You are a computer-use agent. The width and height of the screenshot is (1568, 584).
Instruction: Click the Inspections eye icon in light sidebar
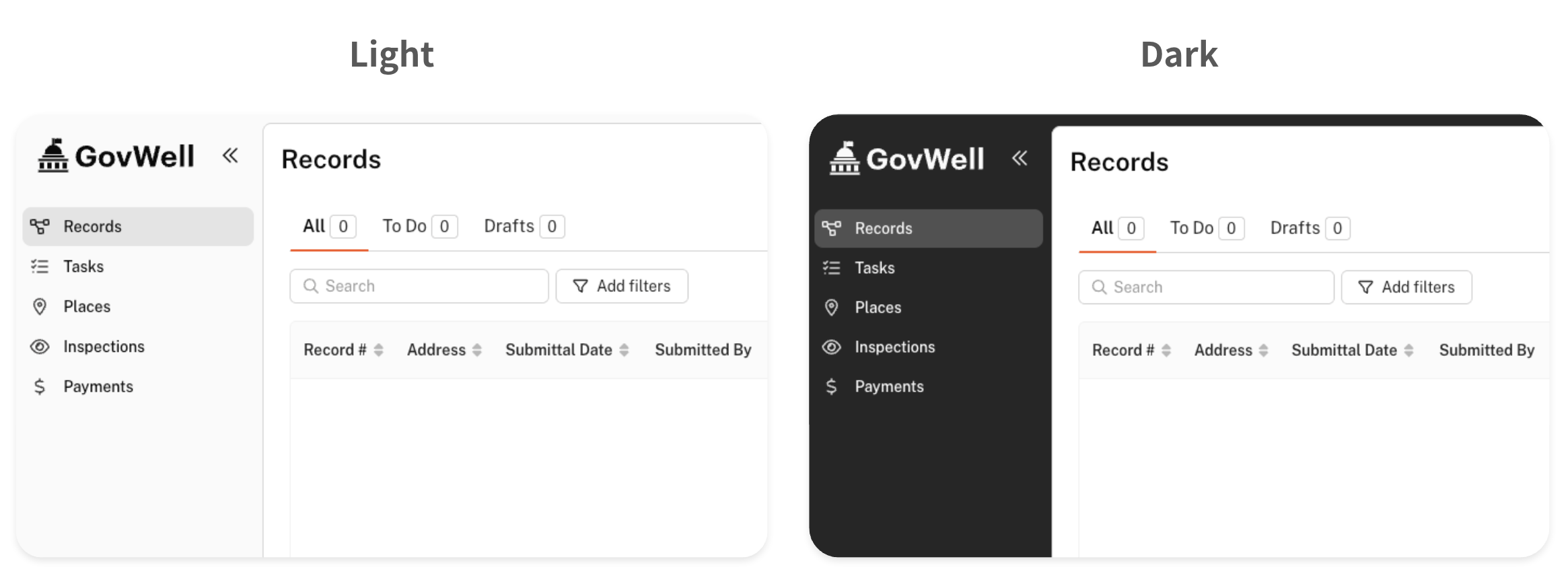(x=40, y=346)
